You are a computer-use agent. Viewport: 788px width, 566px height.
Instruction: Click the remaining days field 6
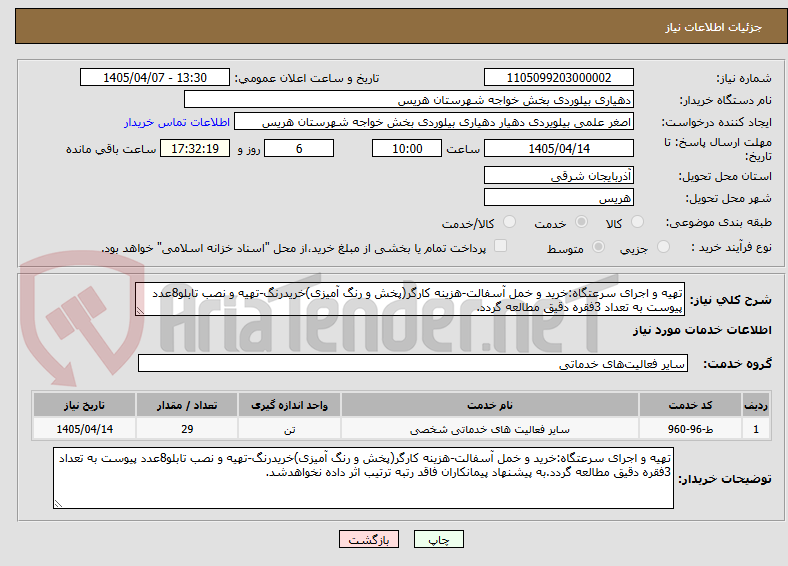click(299, 148)
